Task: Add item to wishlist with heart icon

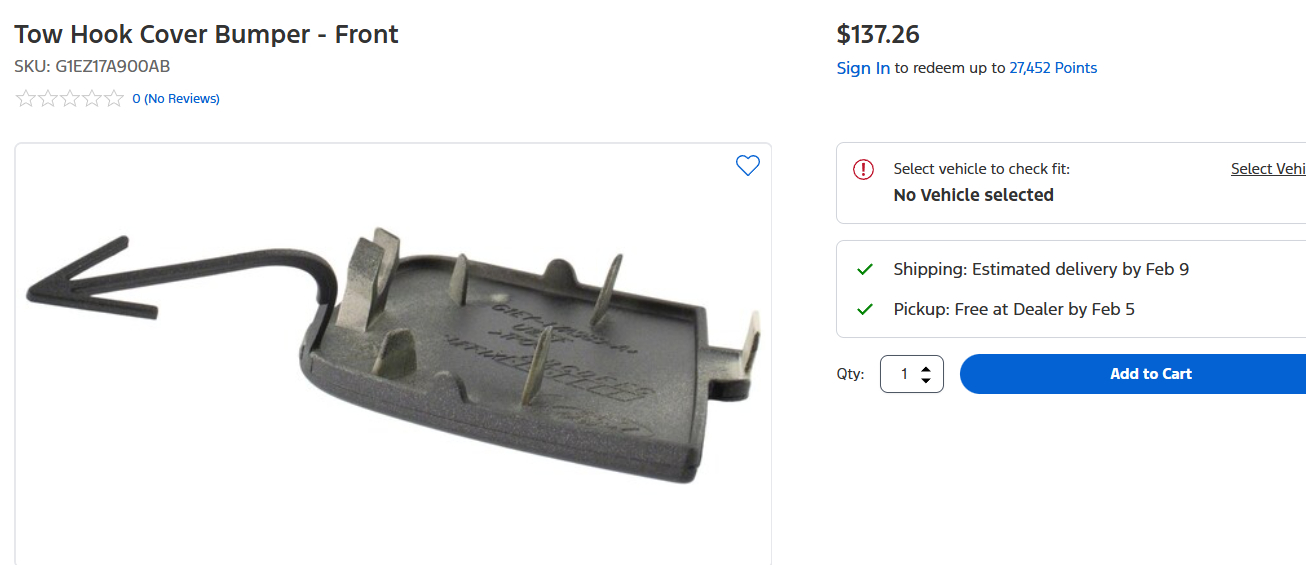Action: (x=748, y=166)
